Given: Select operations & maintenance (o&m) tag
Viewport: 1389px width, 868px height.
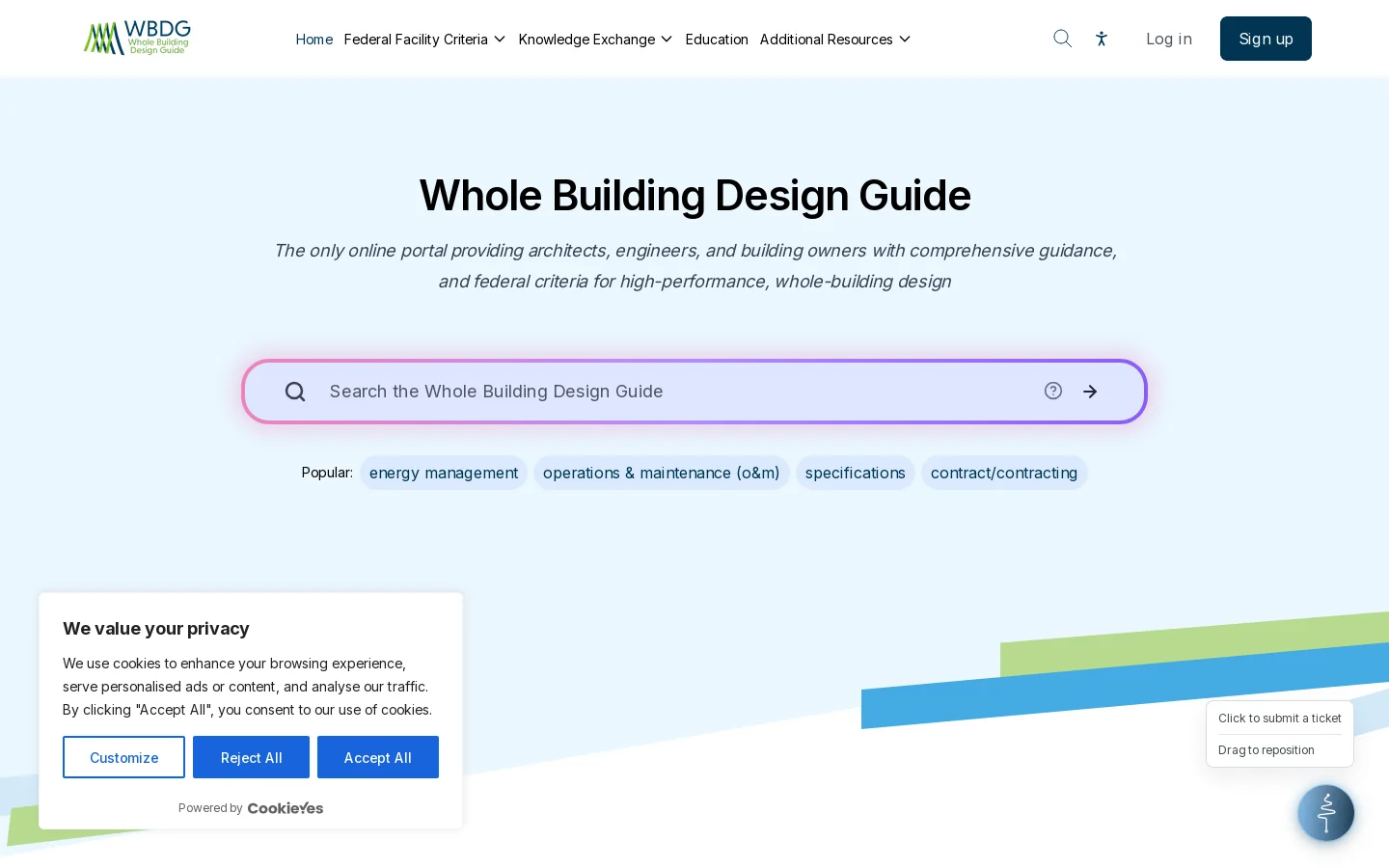Looking at the screenshot, I should click(x=662, y=473).
